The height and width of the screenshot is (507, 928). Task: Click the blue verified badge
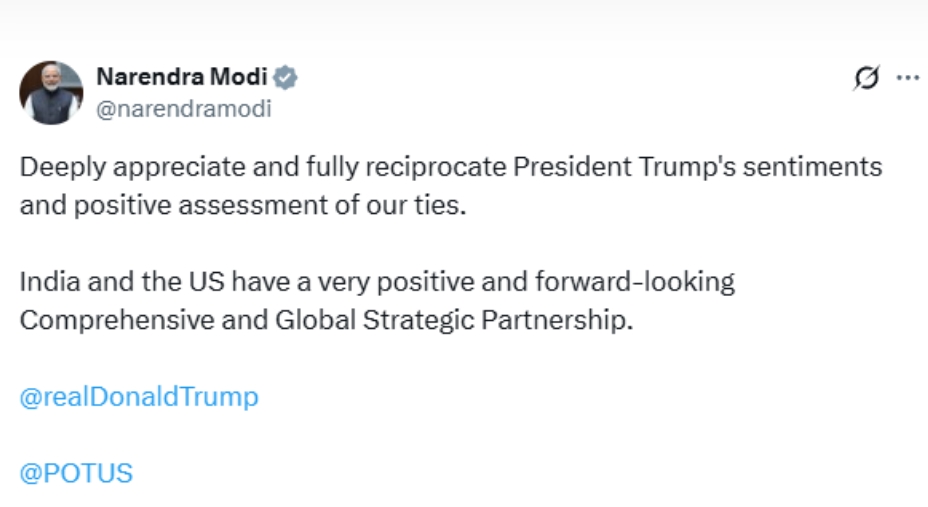click(x=286, y=78)
